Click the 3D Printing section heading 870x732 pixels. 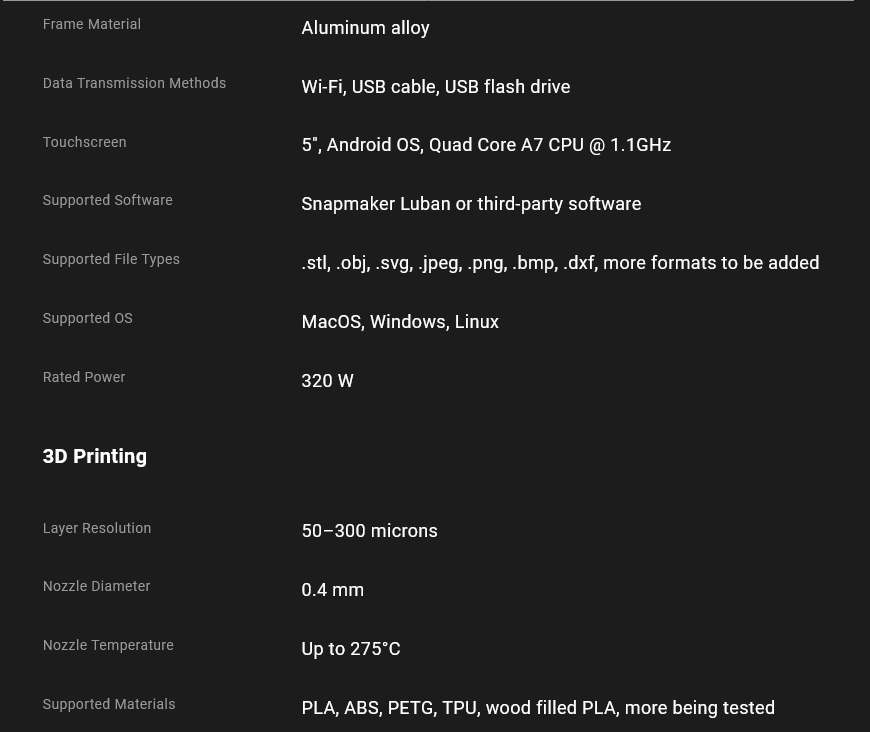pos(95,456)
